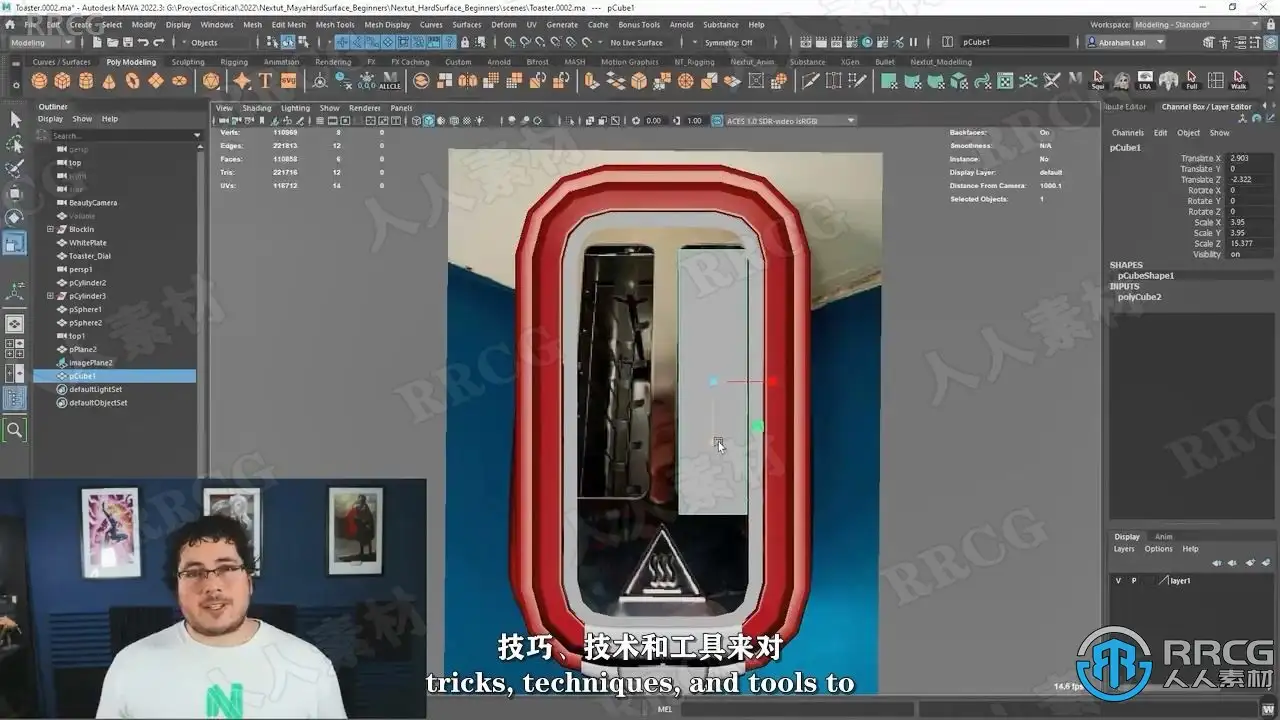This screenshot has height=720, width=1280.
Task: Click Options in the Layer Editor
Action: [x=1159, y=549]
